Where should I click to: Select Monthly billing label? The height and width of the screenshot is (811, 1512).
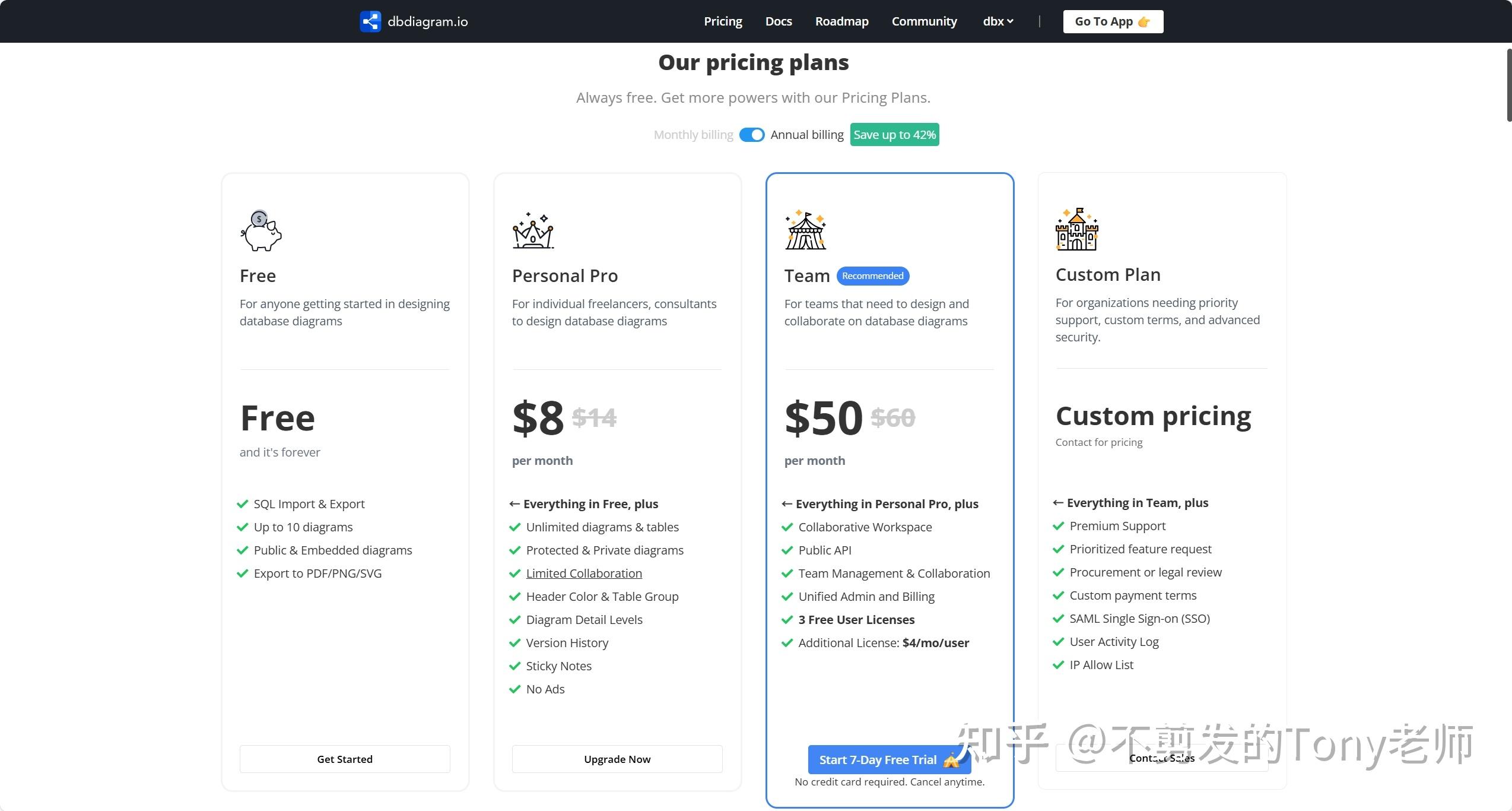pyautogui.click(x=693, y=135)
